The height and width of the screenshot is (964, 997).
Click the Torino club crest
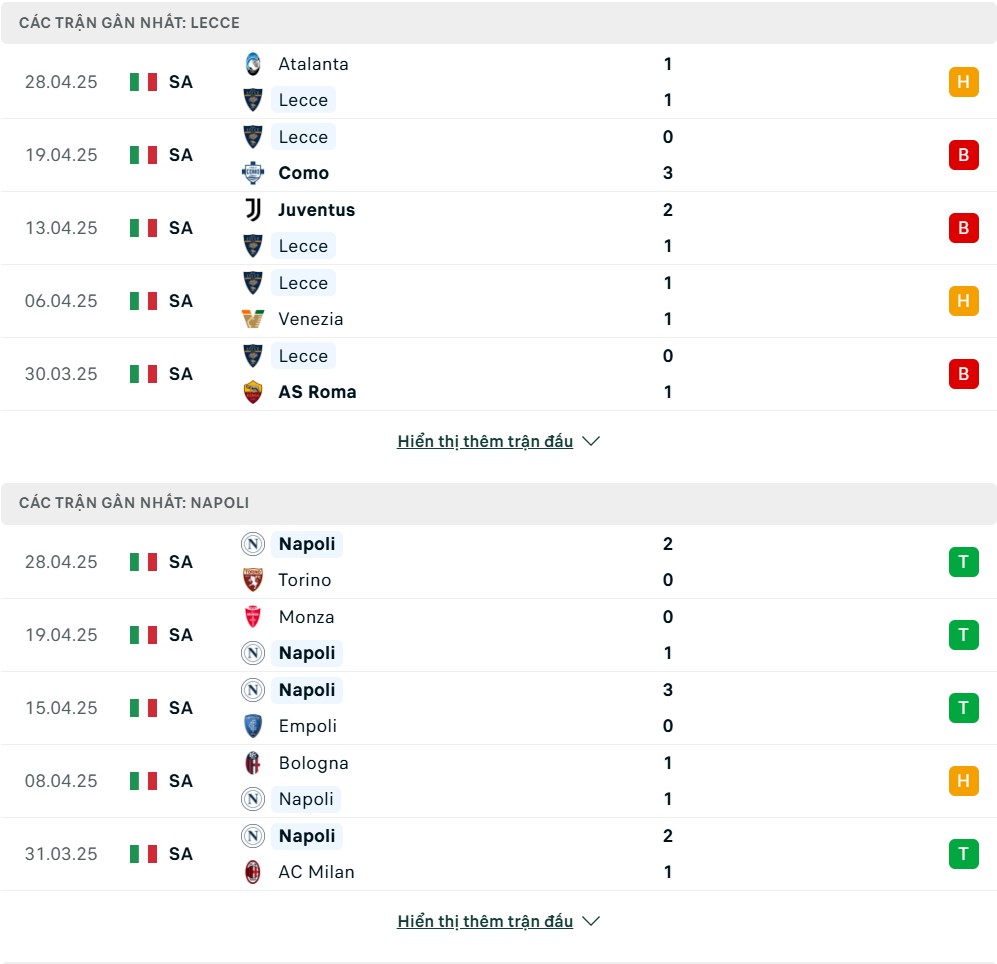click(253, 580)
